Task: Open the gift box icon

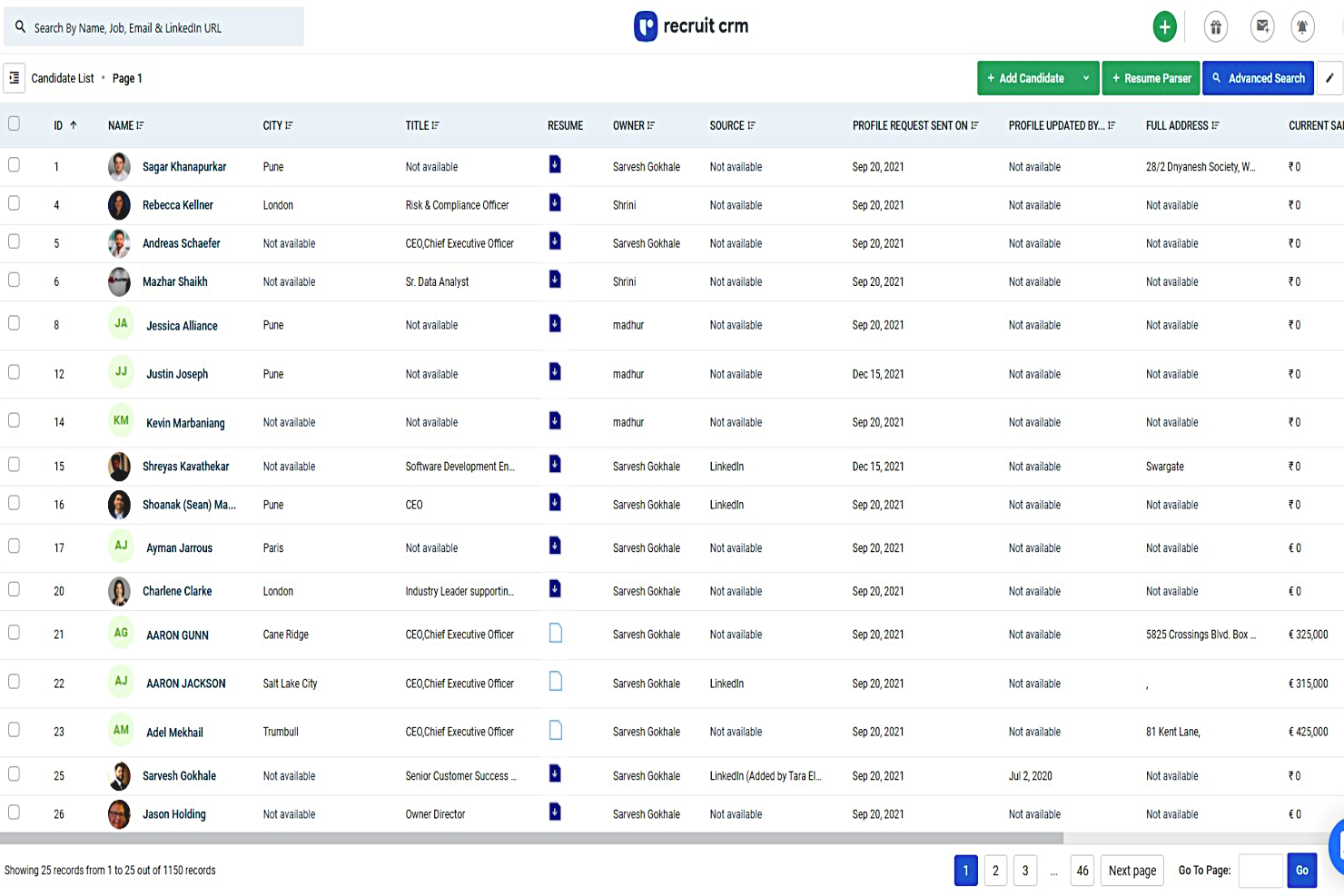Action: [1216, 27]
